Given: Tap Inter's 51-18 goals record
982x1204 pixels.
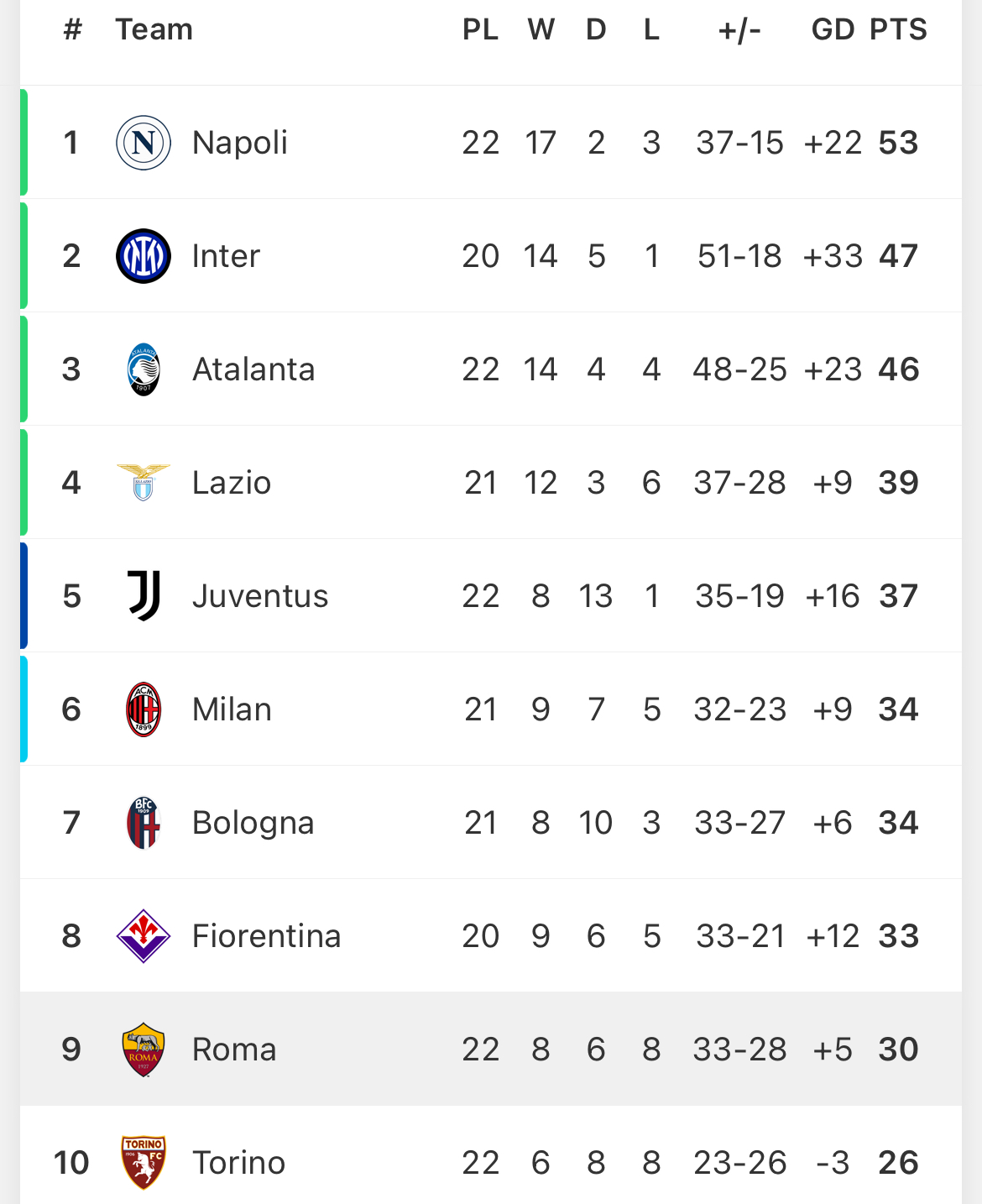Looking at the screenshot, I should pos(739,256).
